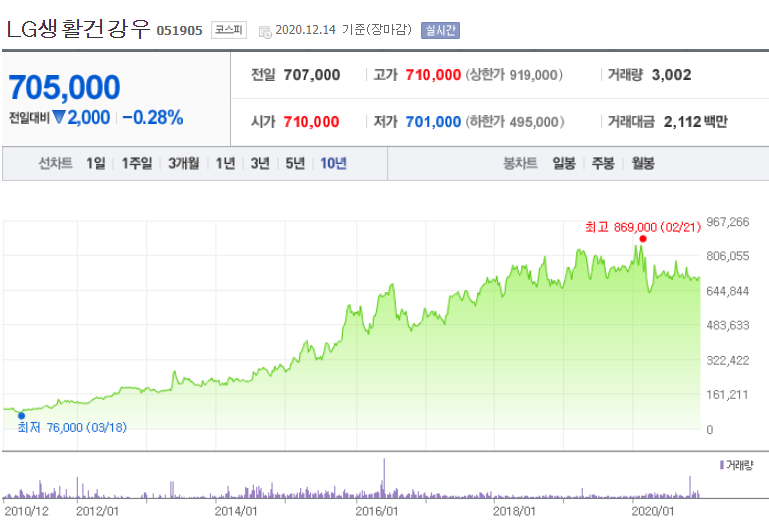
Task: Click the stock code 051905
Action: pyautogui.click(x=179, y=31)
